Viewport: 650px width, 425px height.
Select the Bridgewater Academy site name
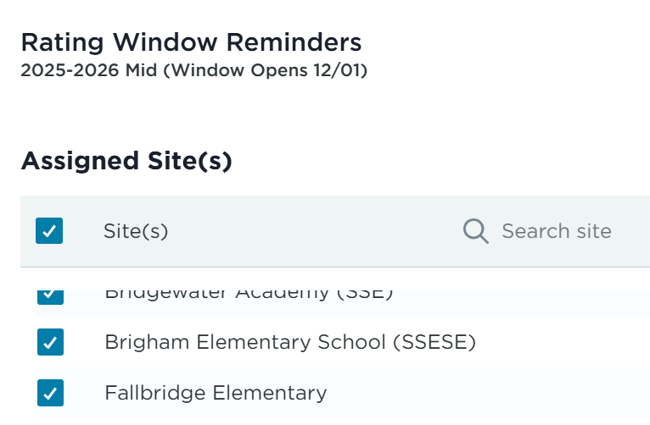click(x=217, y=294)
